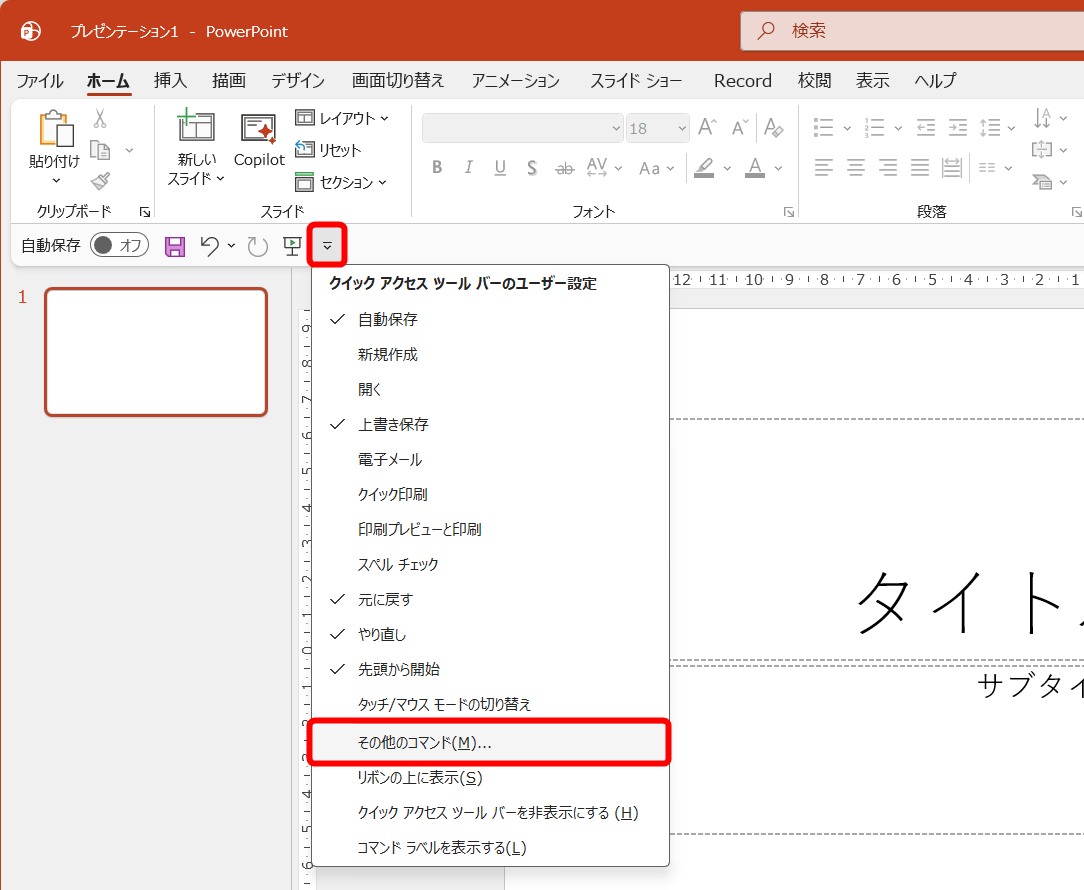Start slideshow from beginning via Quick Access icon

click(291, 245)
